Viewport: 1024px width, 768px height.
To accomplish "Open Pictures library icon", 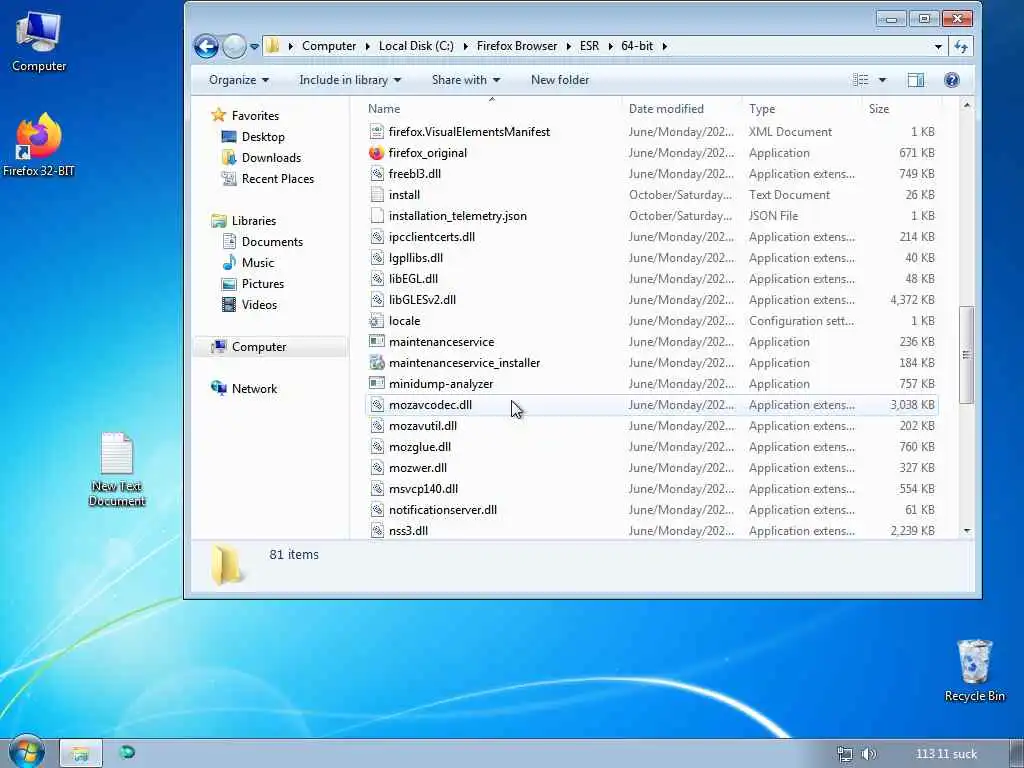I will click(x=229, y=283).
